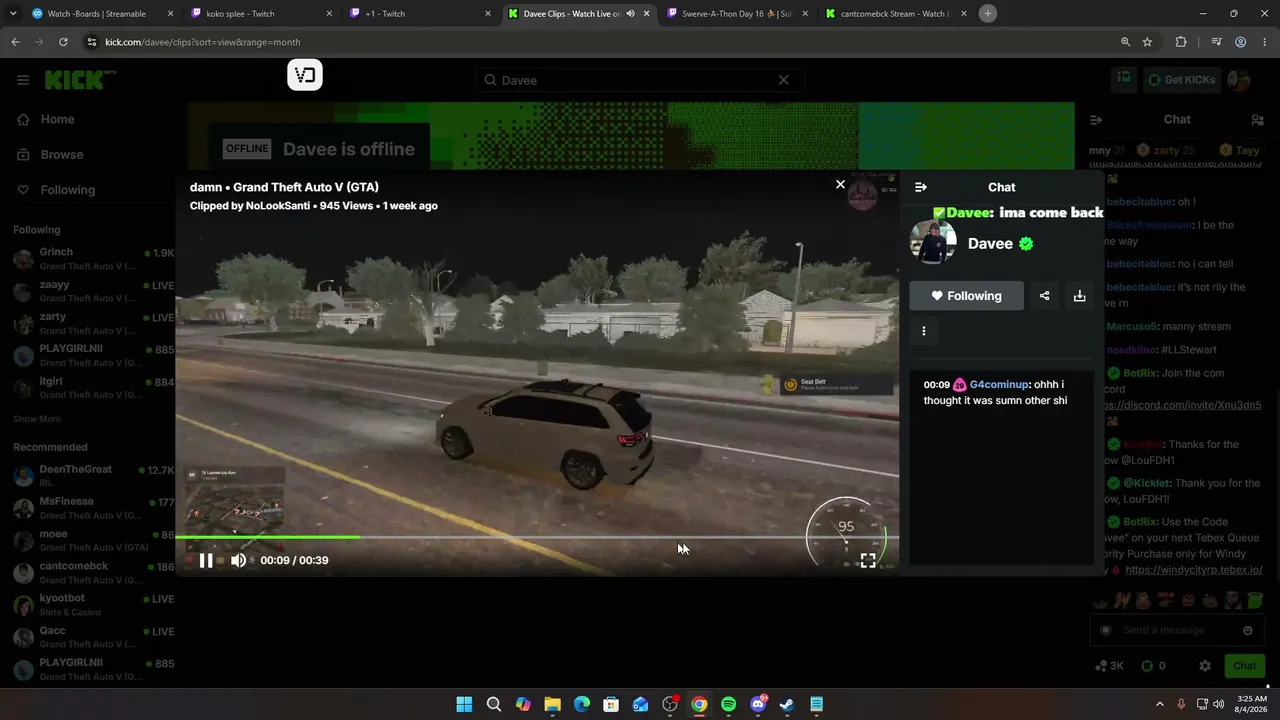Collapse the main stream chat sidebar
Viewport: 1280px width, 720px height.
point(1096,120)
